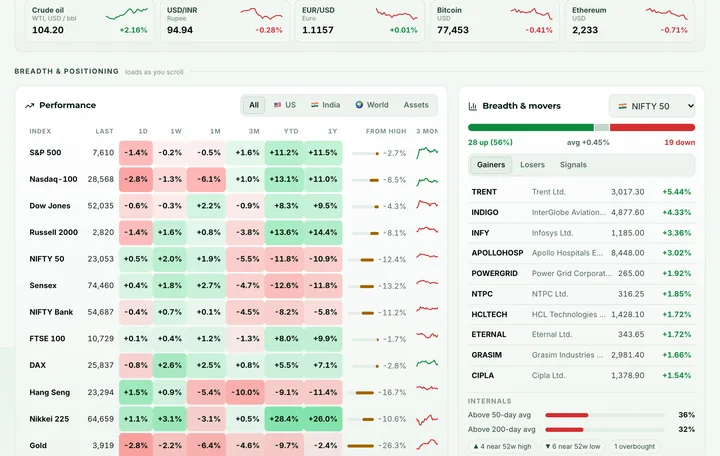Screen dimensions: 720x456
Task: Open the INDIGO gainer row
Action: click(581, 213)
